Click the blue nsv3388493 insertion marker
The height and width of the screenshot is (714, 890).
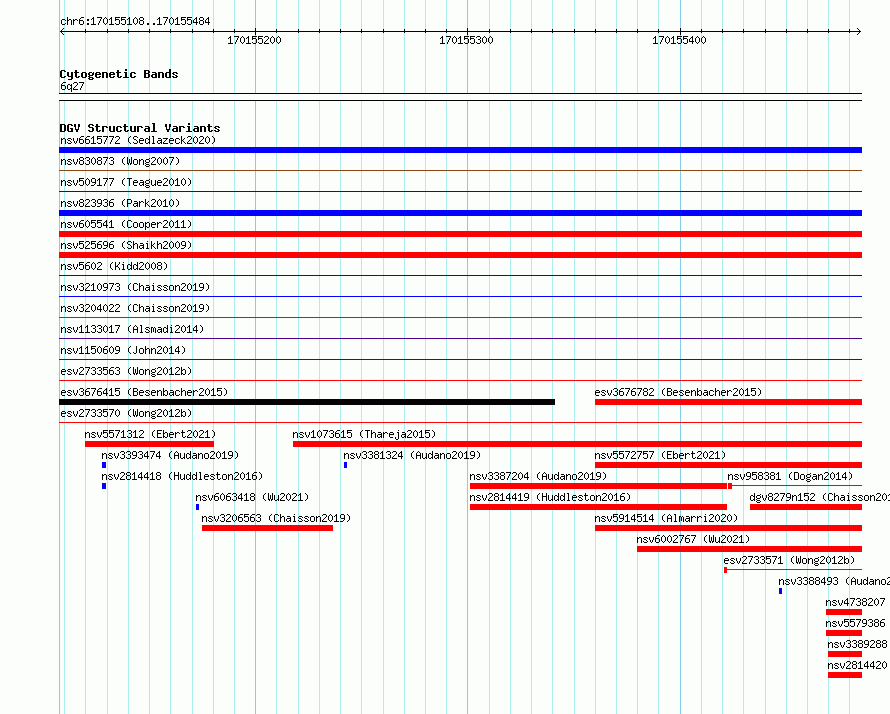(x=780, y=591)
